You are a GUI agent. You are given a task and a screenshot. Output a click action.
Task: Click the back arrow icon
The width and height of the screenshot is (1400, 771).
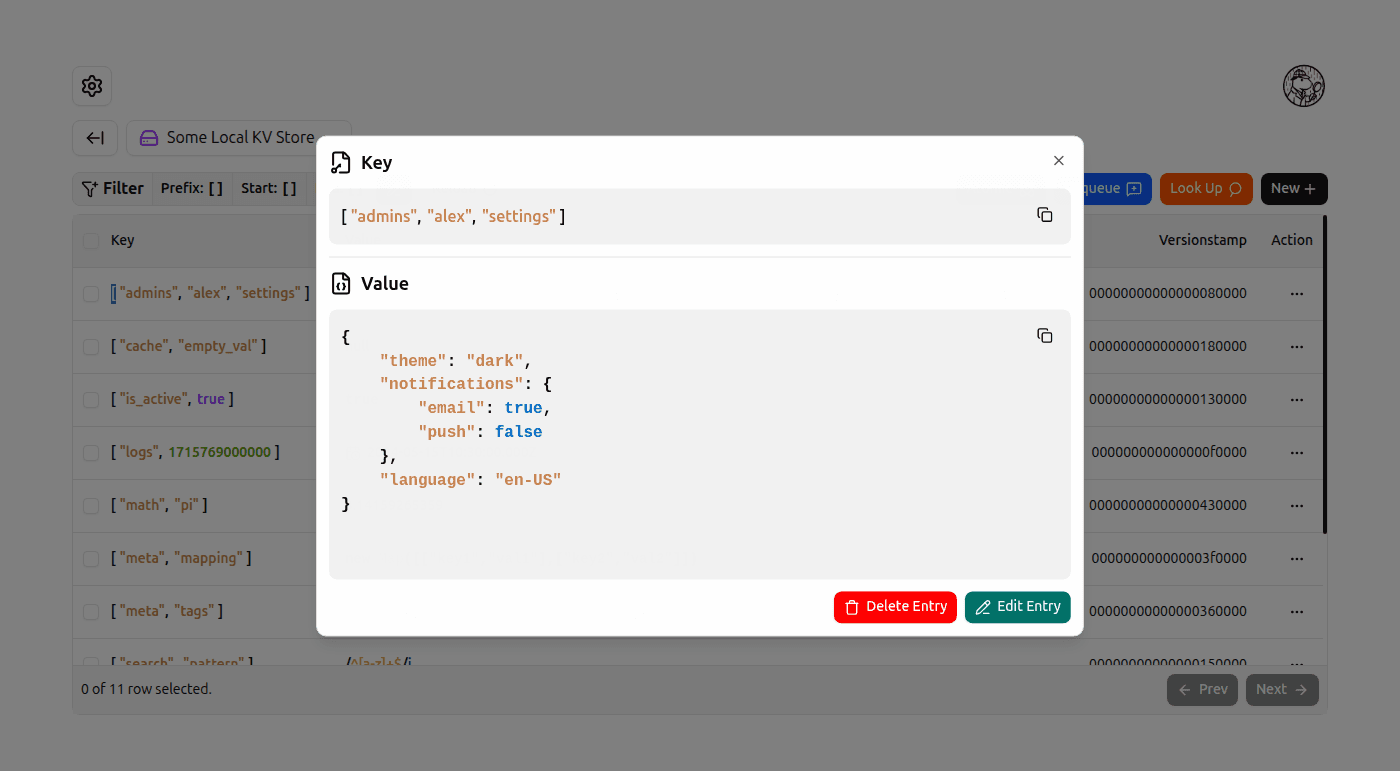(95, 138)
